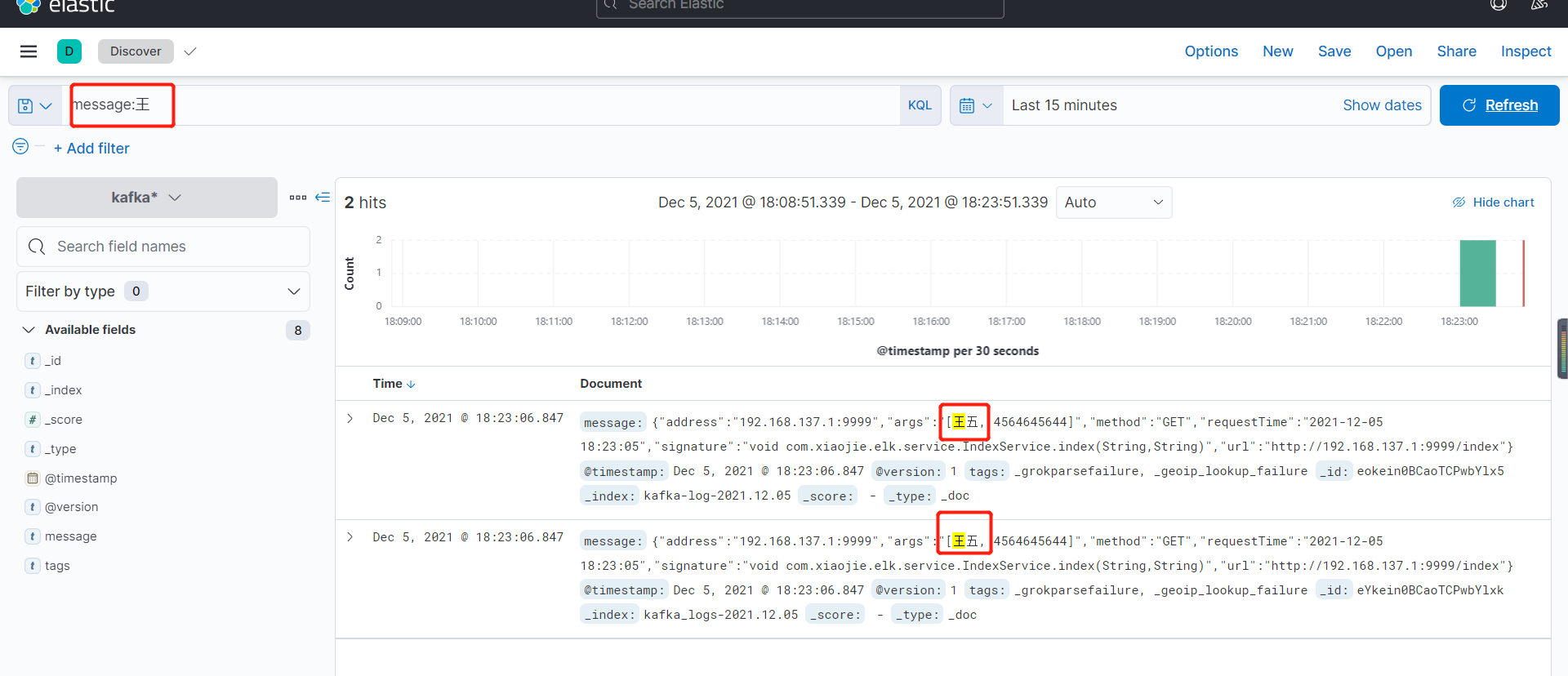Click the help icon in top bar
This screenshot has width=1568, height=676.
coord(1499,5)
